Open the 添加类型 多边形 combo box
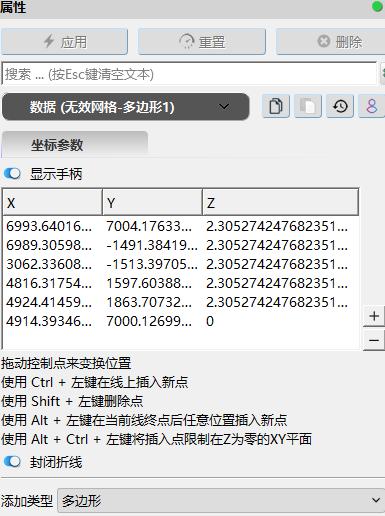The width and height of the screenshot is (385, 516). click(x=221, y=500)
